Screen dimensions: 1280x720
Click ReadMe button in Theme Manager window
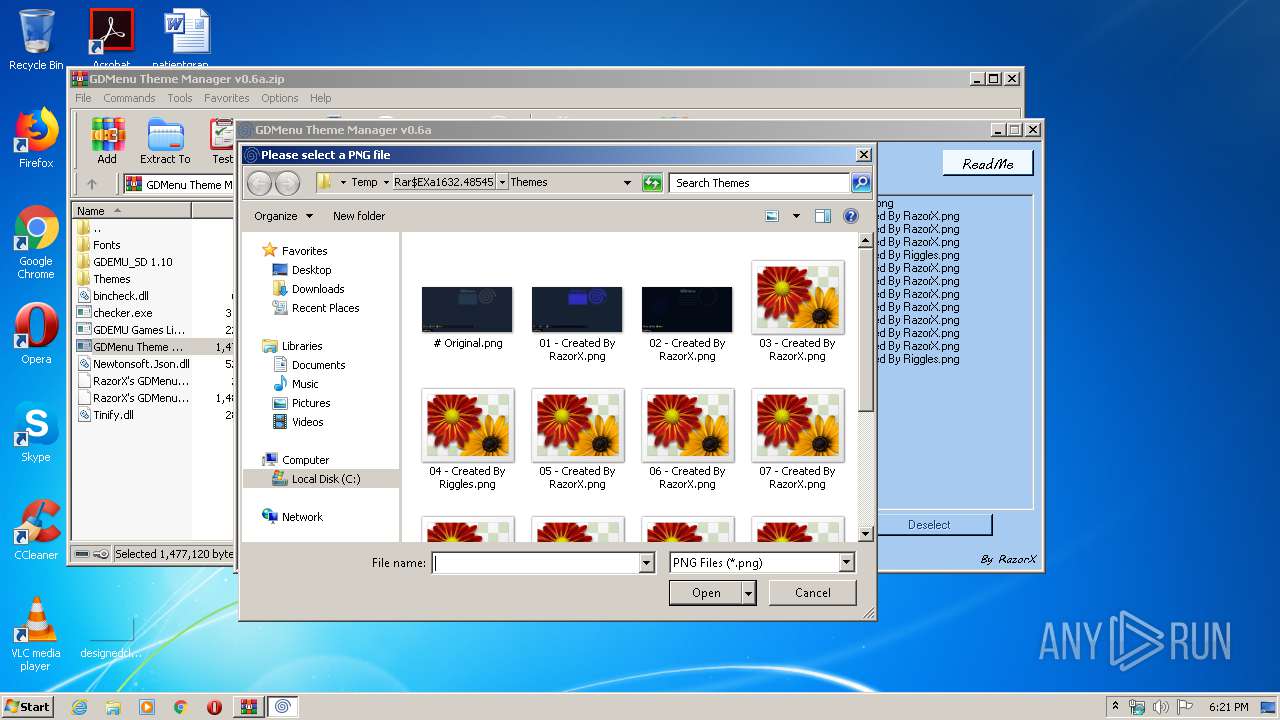click(988, 163)
